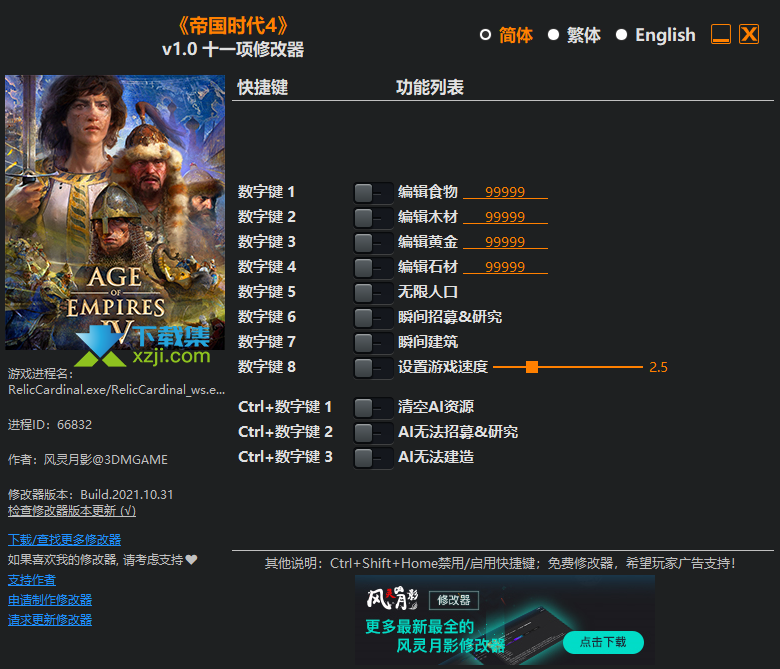Click the 数字键 8 hotkey label
This screenshot has height=669, width=780.
tap(267, 367)
